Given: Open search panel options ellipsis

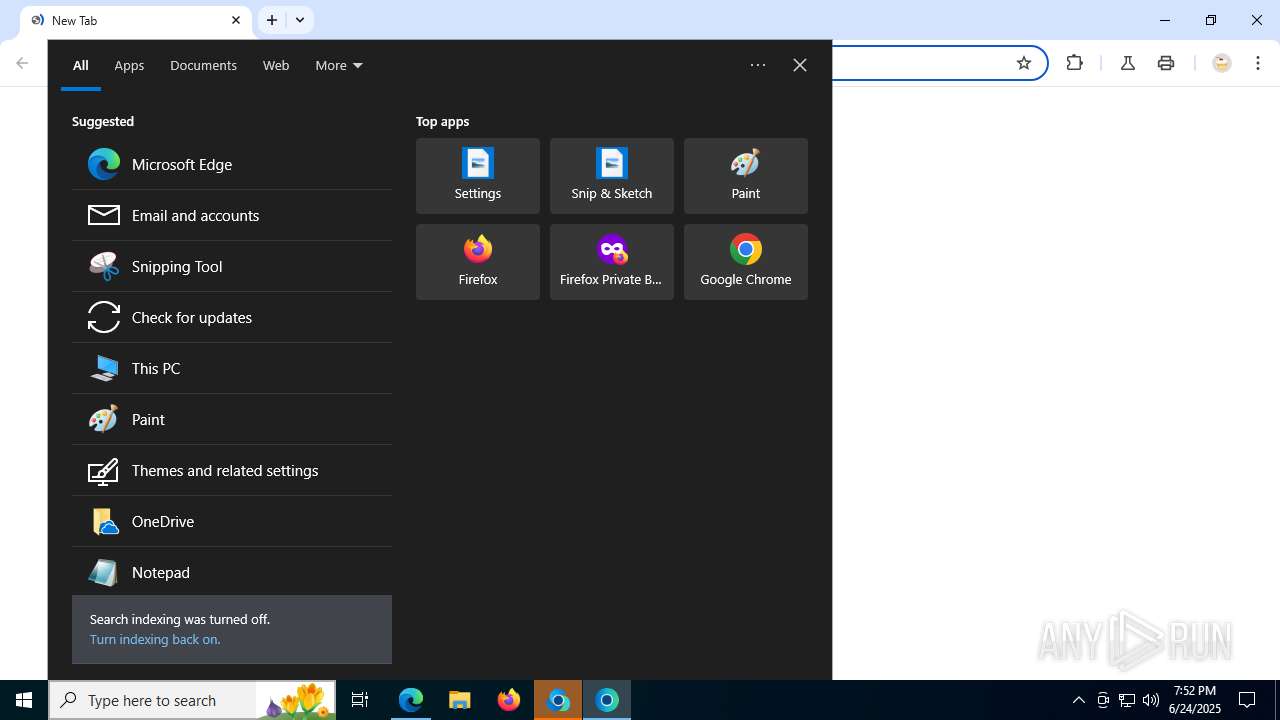Looking at the screenshot, I should click(x=758, y=65).
